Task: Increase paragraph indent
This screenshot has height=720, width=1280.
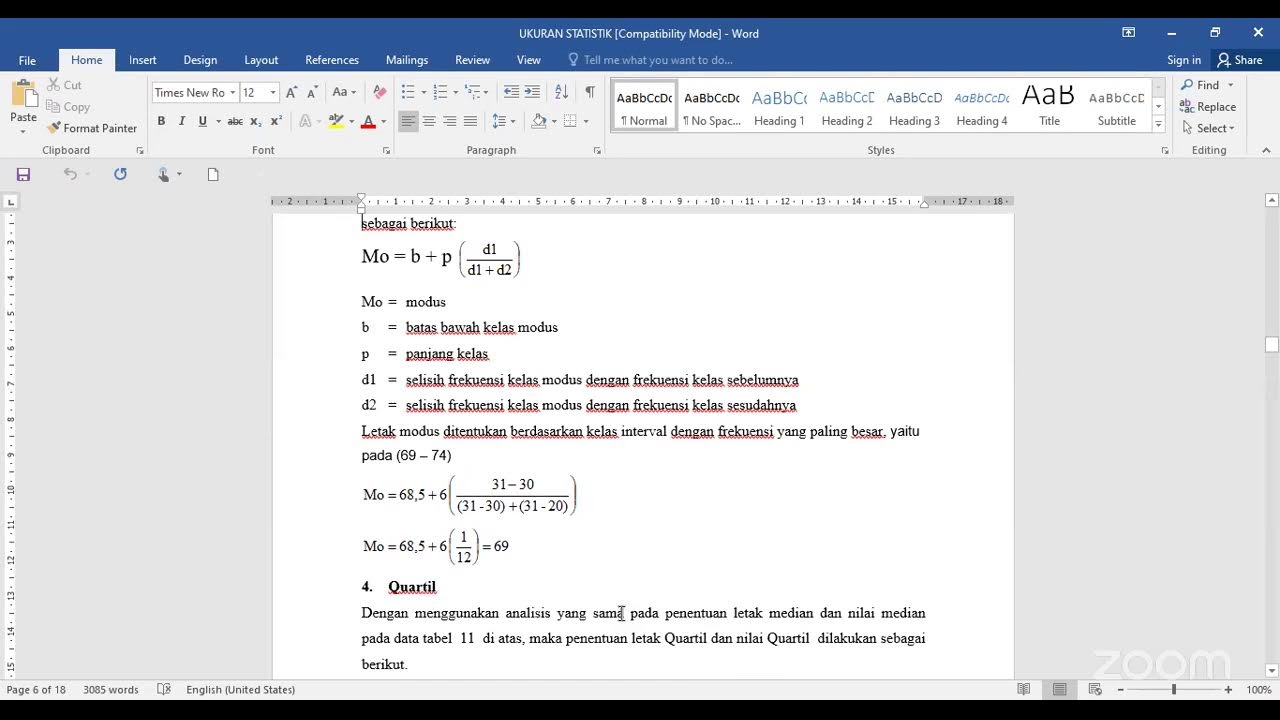Action: (x=532, y=92)
